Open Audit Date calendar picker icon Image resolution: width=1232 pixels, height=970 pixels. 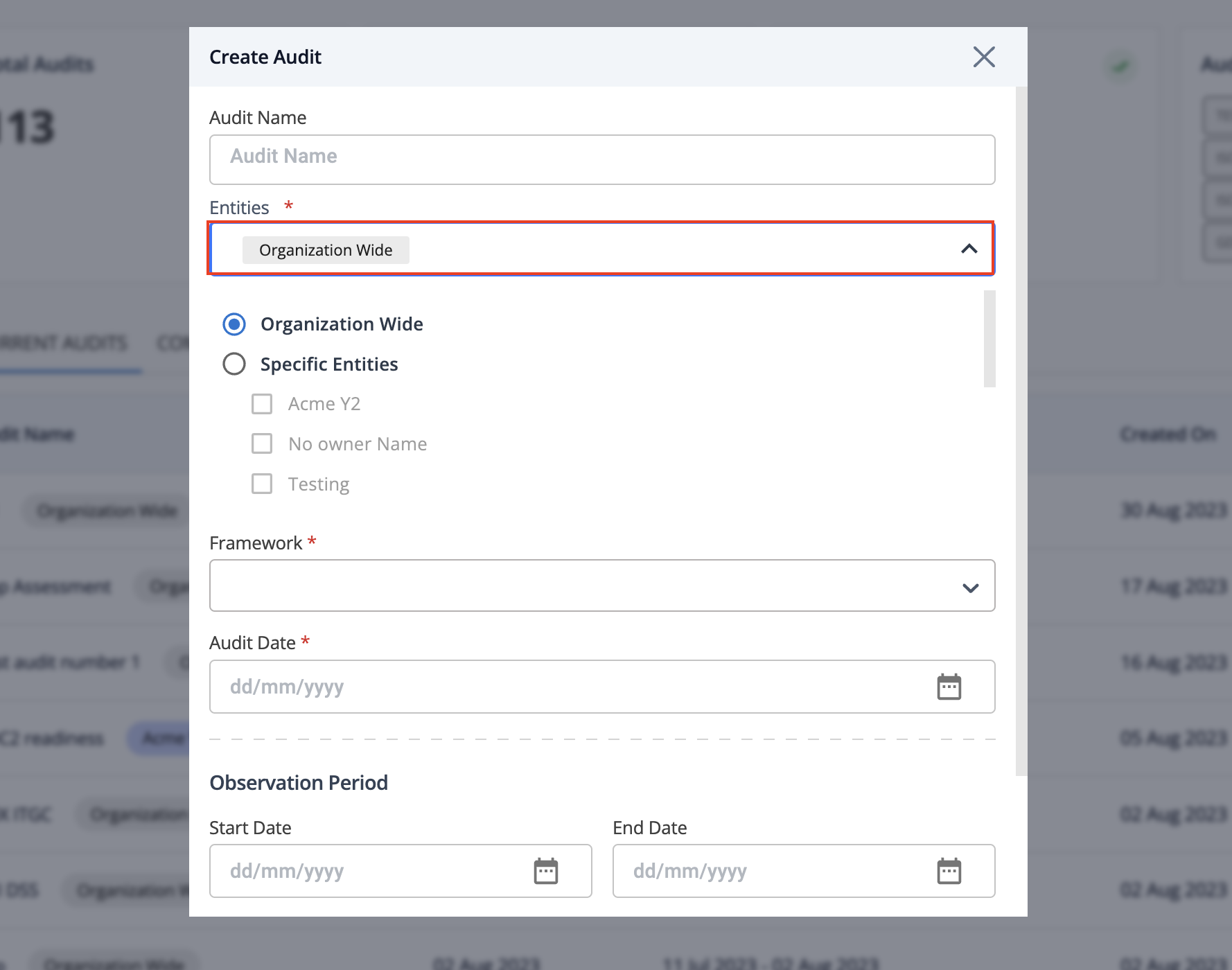click(x=949, y=687)
